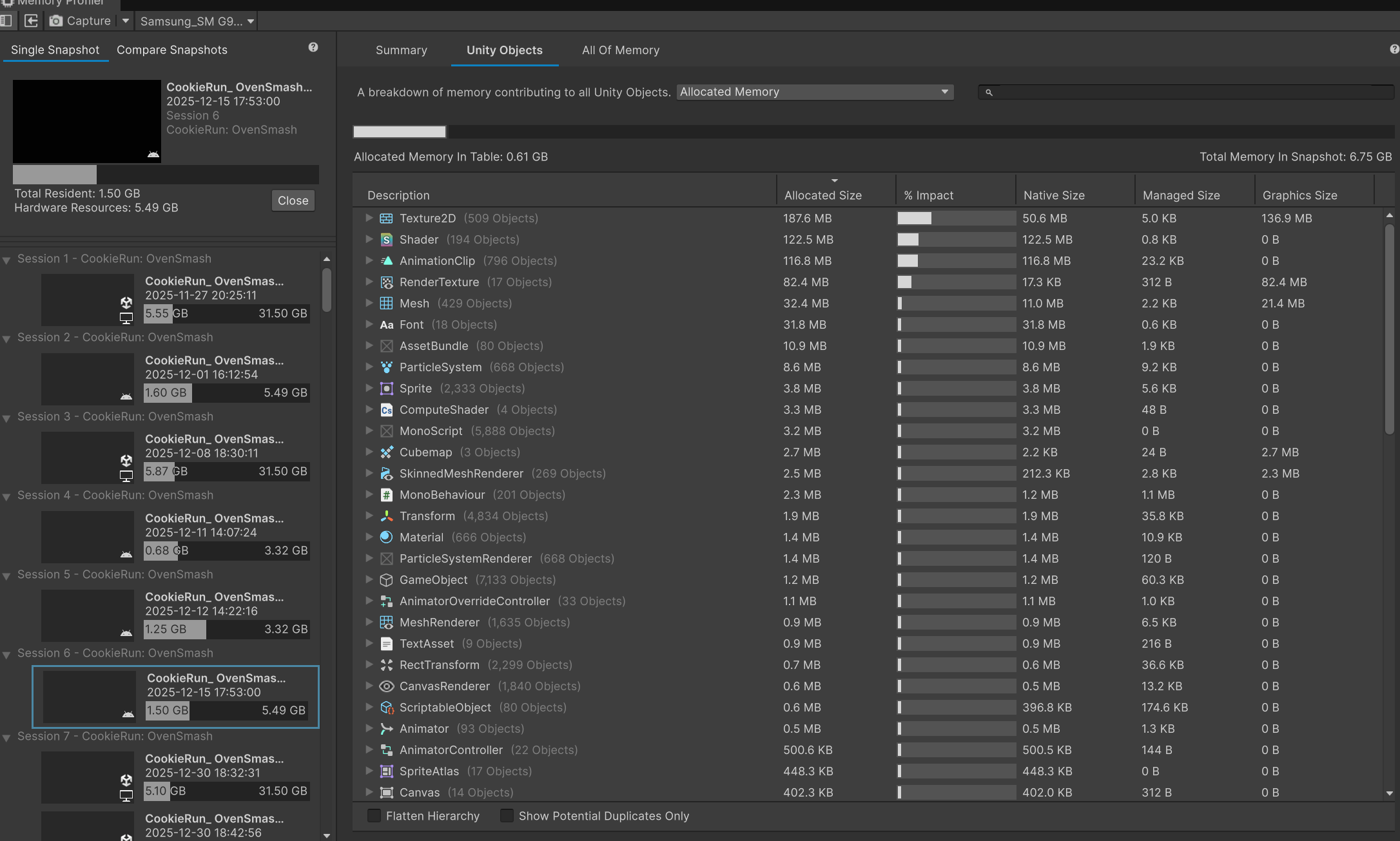Click the Texture2D type icon
The image size is (1400, 841).
386,218
